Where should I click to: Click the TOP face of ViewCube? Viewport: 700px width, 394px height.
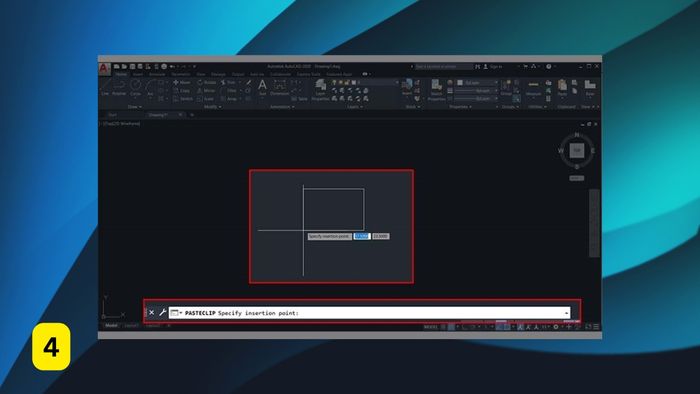(577, 150)
